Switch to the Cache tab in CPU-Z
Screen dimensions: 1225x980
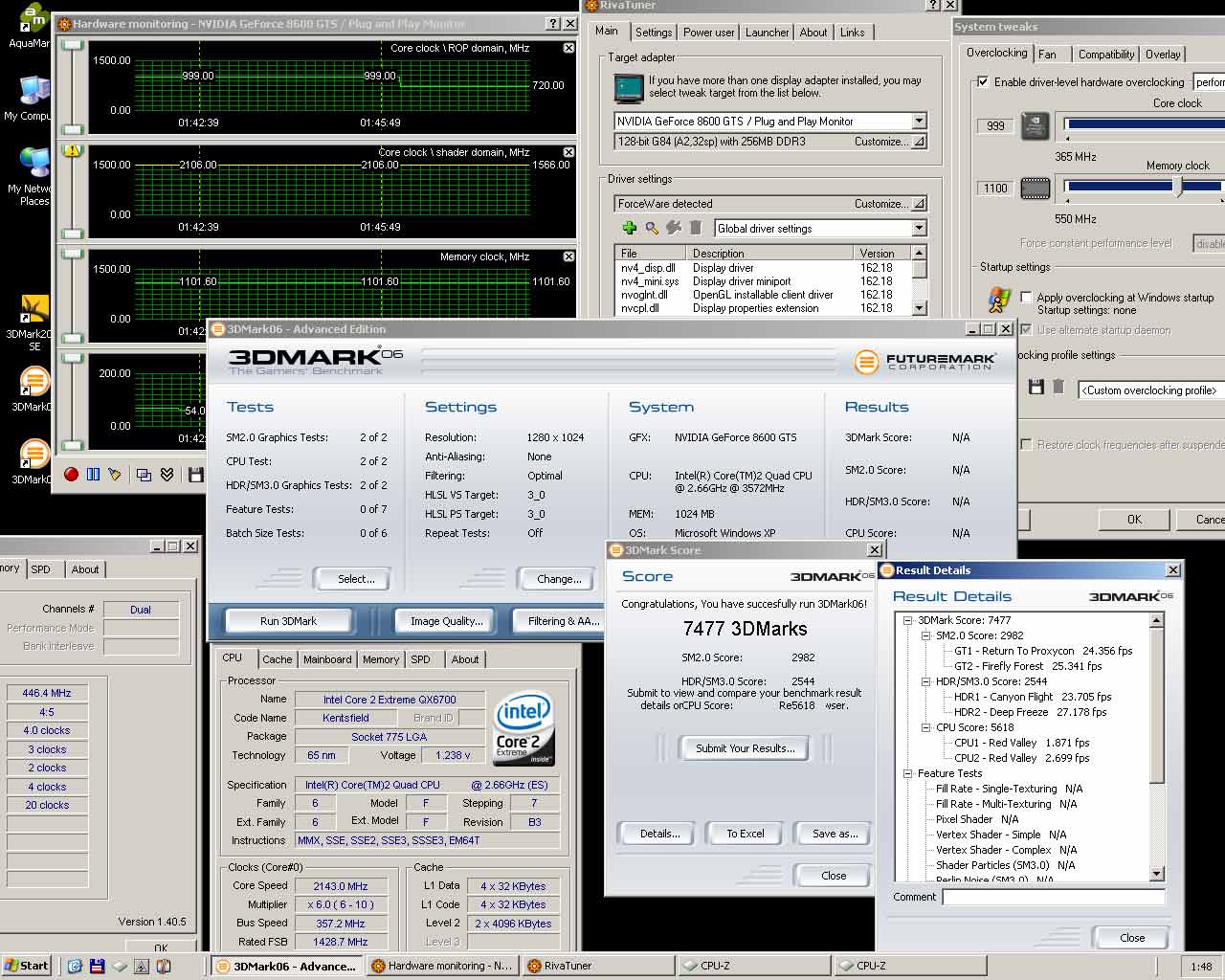[278, 659]
